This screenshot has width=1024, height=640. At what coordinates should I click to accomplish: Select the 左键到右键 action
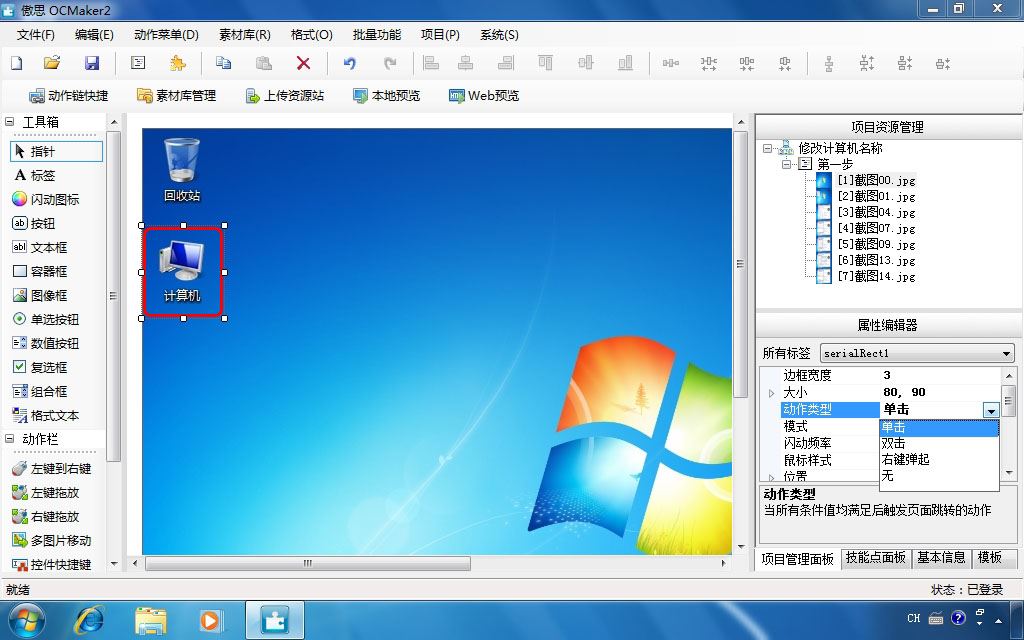[x=52, y=468]
